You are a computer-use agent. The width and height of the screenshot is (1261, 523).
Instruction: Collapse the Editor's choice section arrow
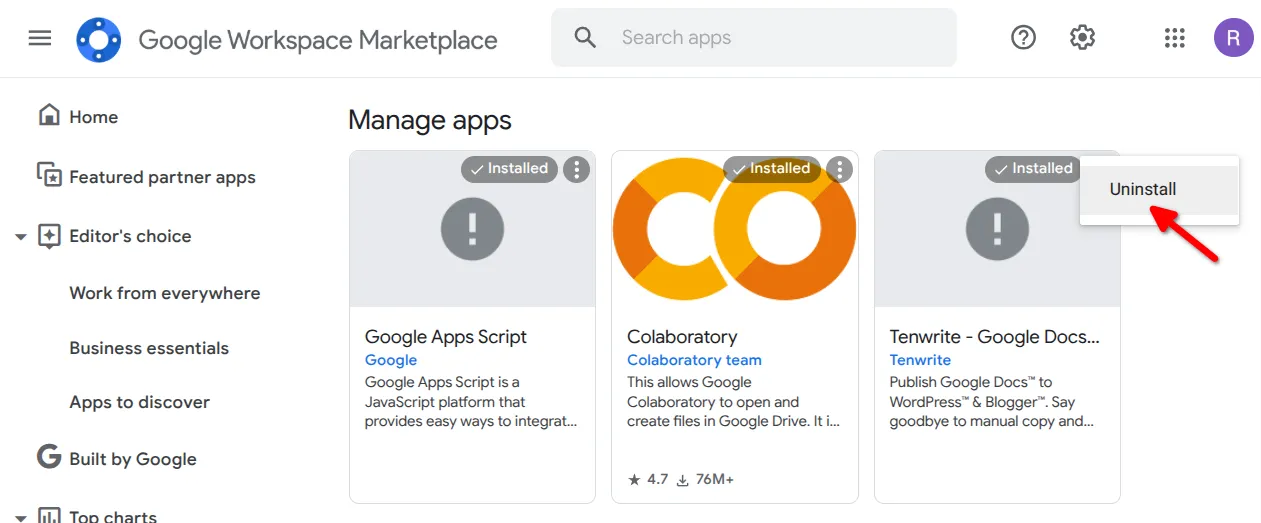point(20,237)
